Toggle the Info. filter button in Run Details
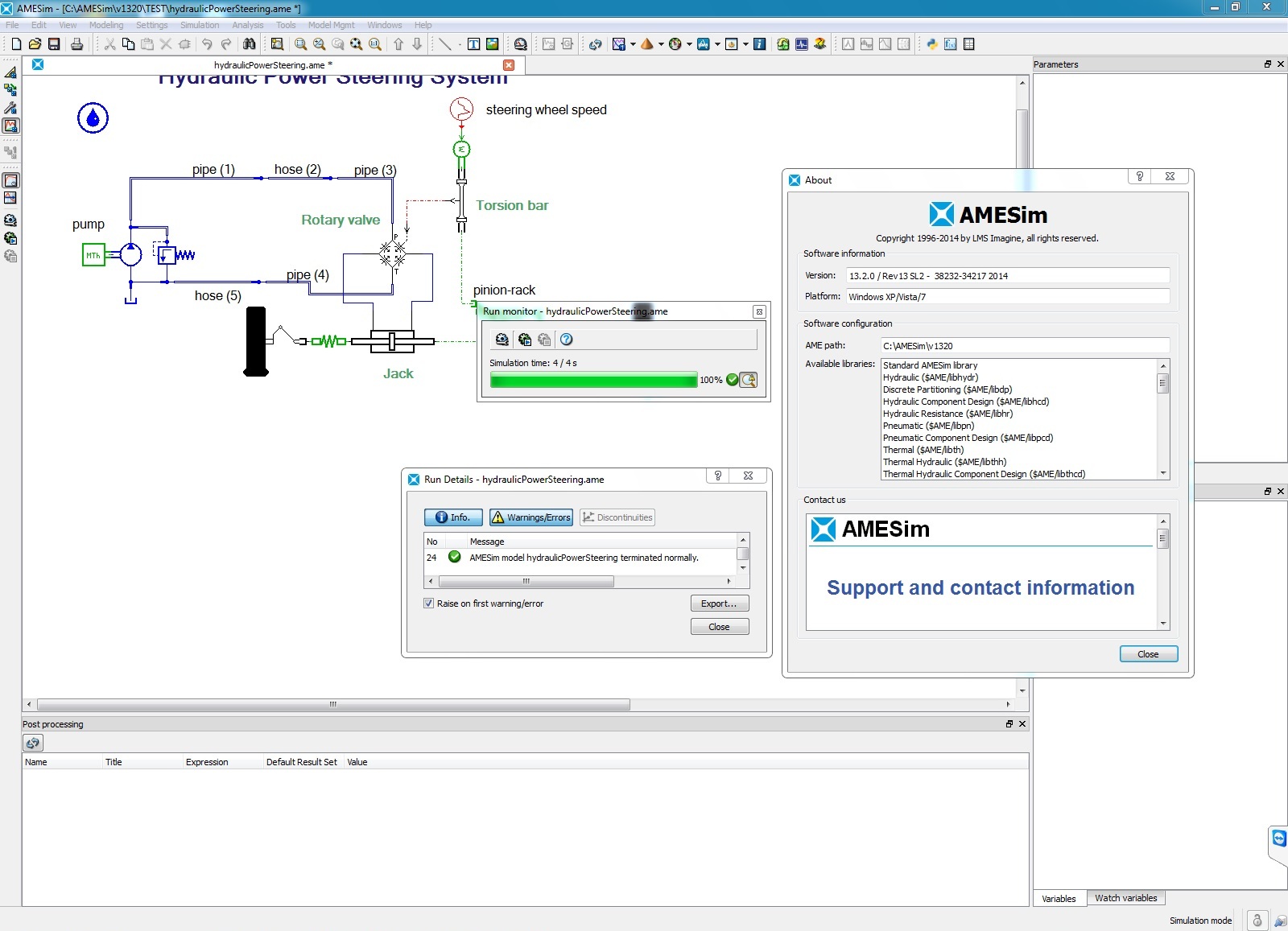This screenshot has height=931, width=1288. point(453,517)
